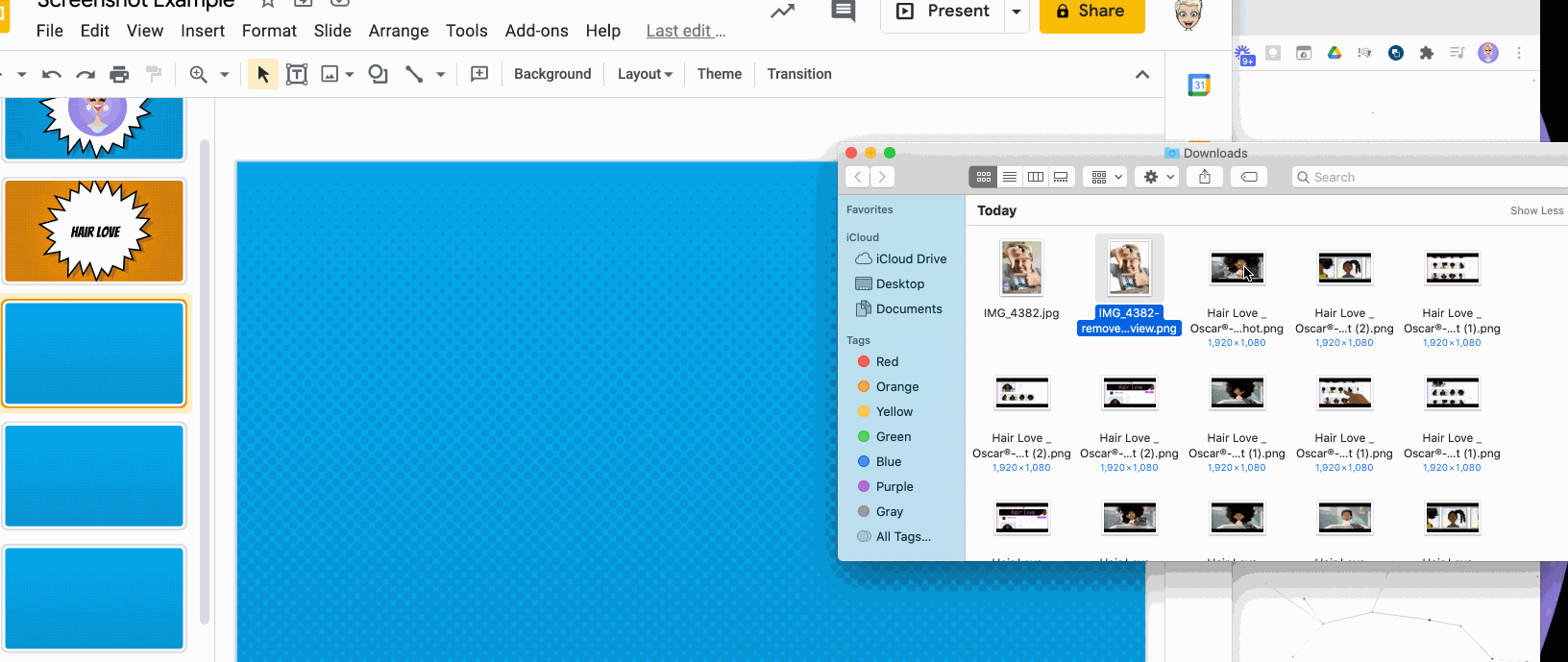Click the Finder Share icon
This screenshot has height=662, width=1568.
[1205, 177]
